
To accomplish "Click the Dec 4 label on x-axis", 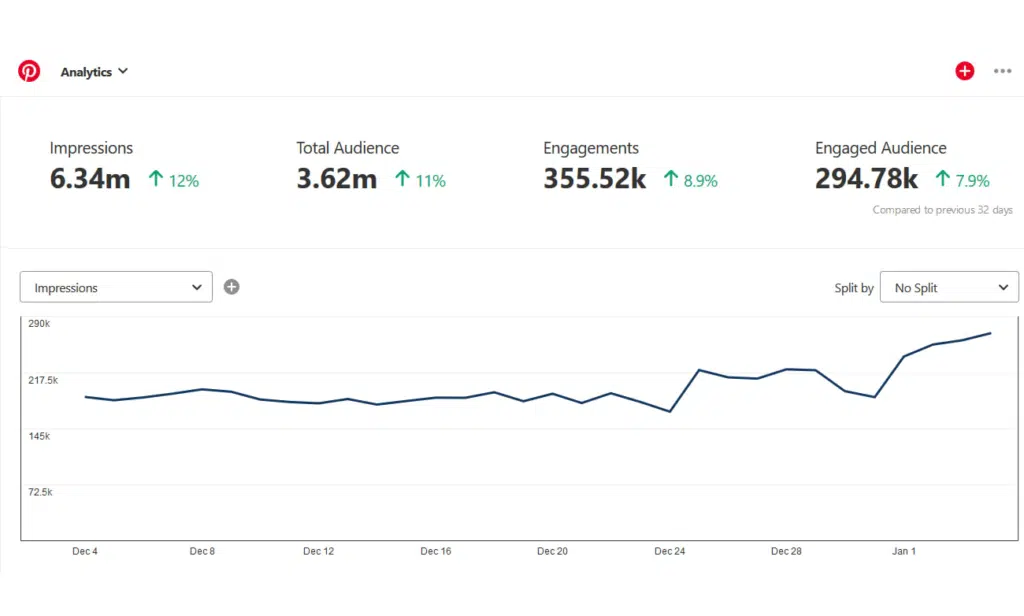I will [x=85, y=551].
